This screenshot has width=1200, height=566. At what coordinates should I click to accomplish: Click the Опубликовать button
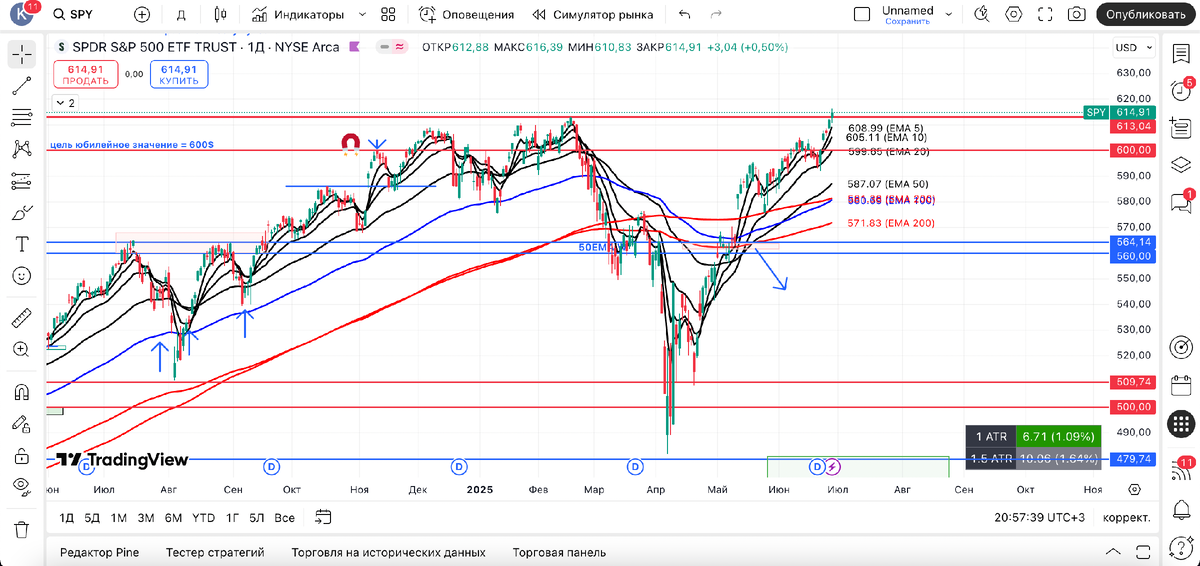pos(1146,14)
